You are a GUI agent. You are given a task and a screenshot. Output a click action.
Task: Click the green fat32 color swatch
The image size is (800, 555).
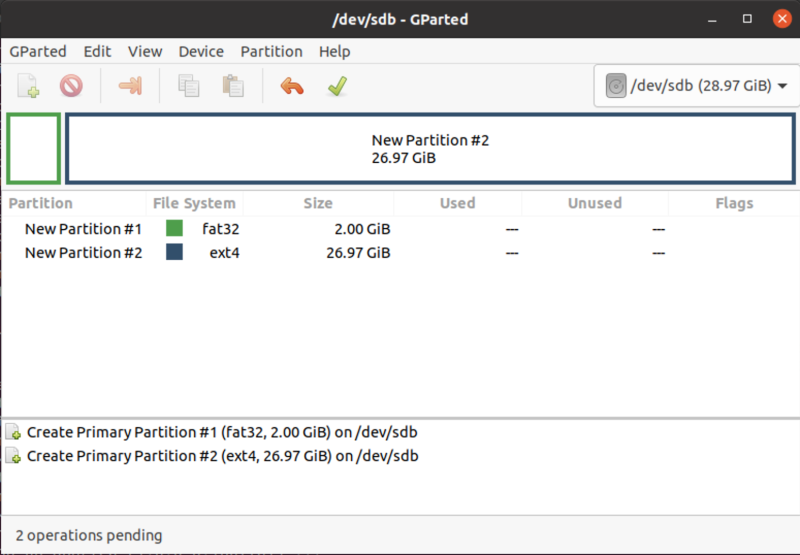click(x=174, y=228)
